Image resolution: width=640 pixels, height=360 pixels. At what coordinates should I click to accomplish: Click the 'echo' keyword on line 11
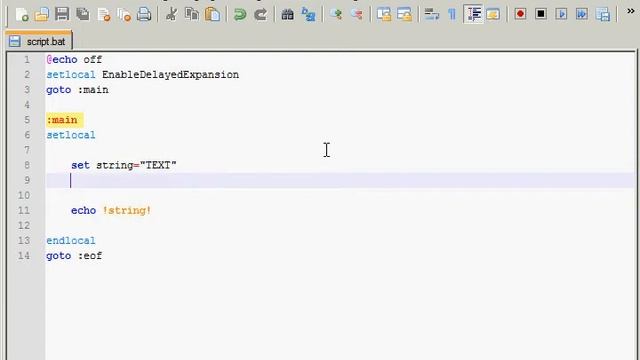(x=84, y=211)
